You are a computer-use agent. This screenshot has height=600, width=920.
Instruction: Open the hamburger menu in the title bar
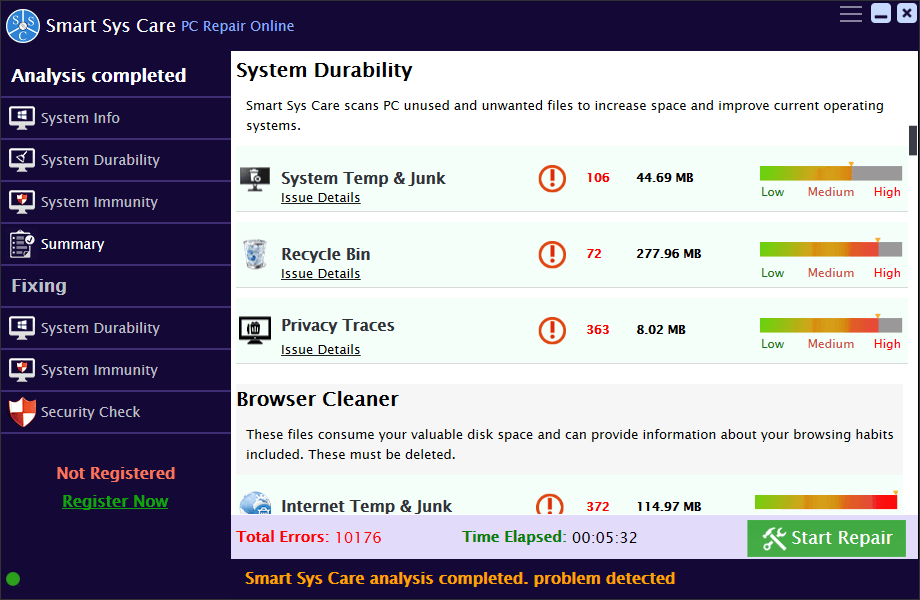click(850, 13)
